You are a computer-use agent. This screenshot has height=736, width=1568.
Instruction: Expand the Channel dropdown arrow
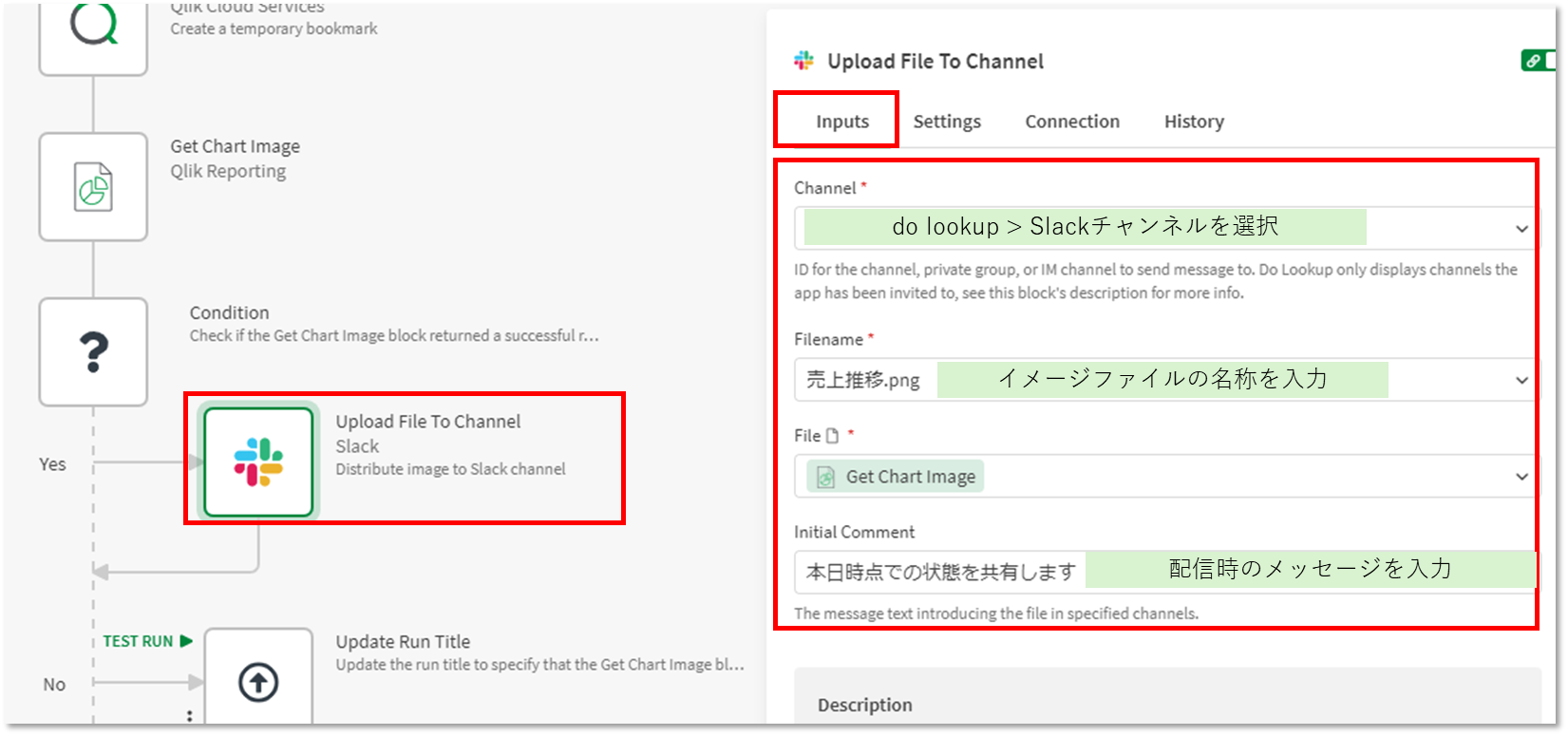tap(1521, 228)
